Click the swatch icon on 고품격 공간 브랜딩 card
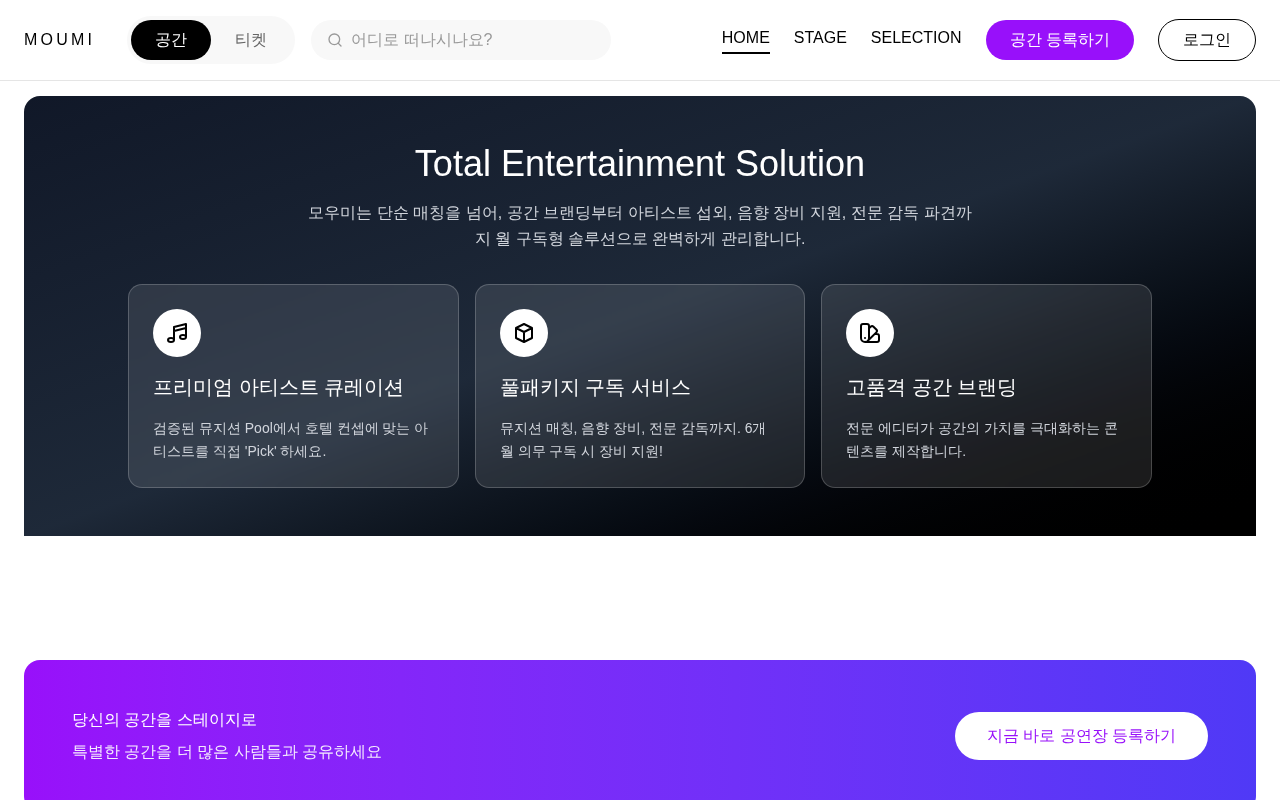The width and height of the screenshot is (1280, 800). coord(870,333)
